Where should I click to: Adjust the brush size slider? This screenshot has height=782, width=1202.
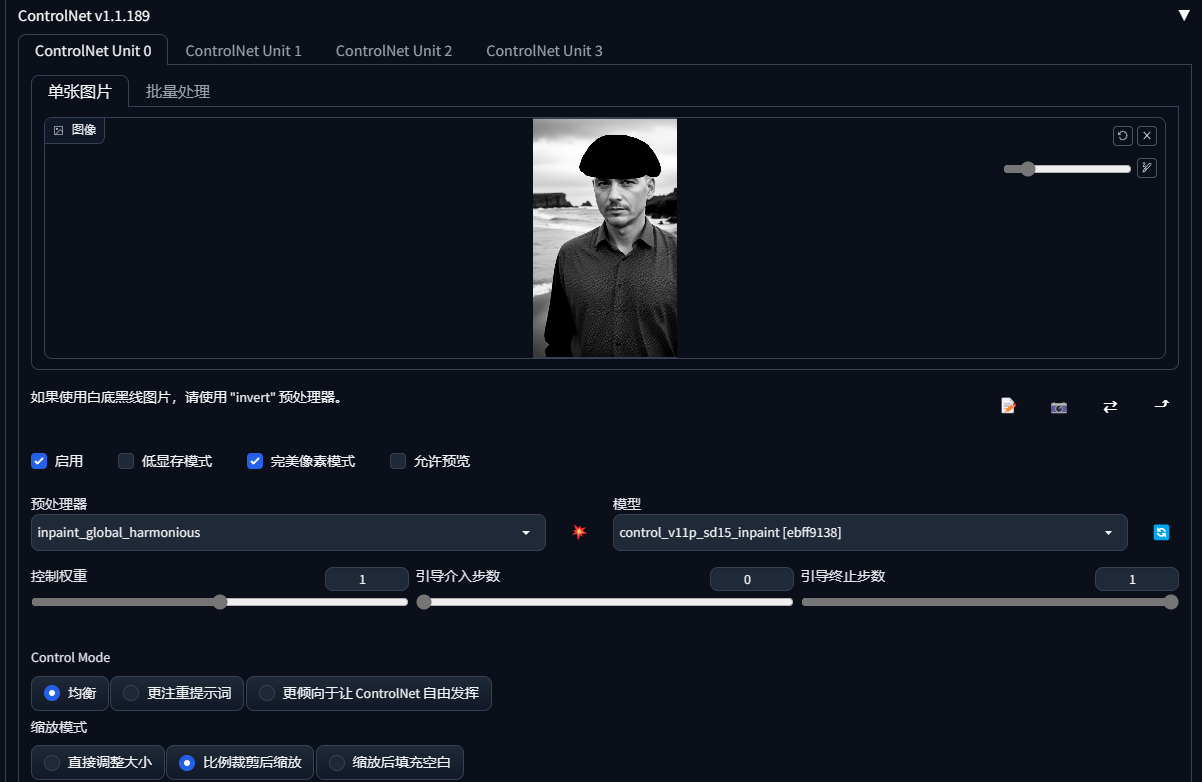tap(1067, 169)
